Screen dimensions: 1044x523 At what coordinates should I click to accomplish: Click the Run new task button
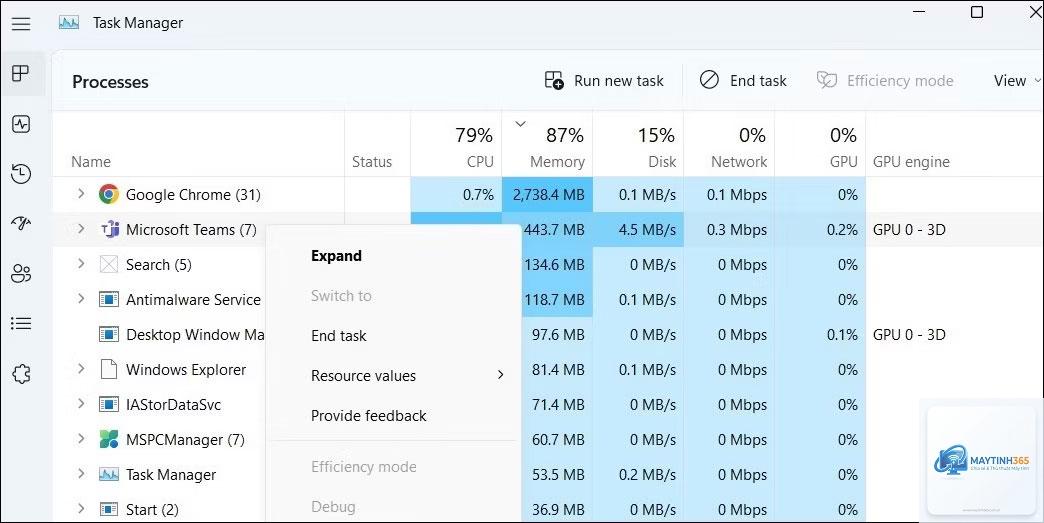coord(605,81)
